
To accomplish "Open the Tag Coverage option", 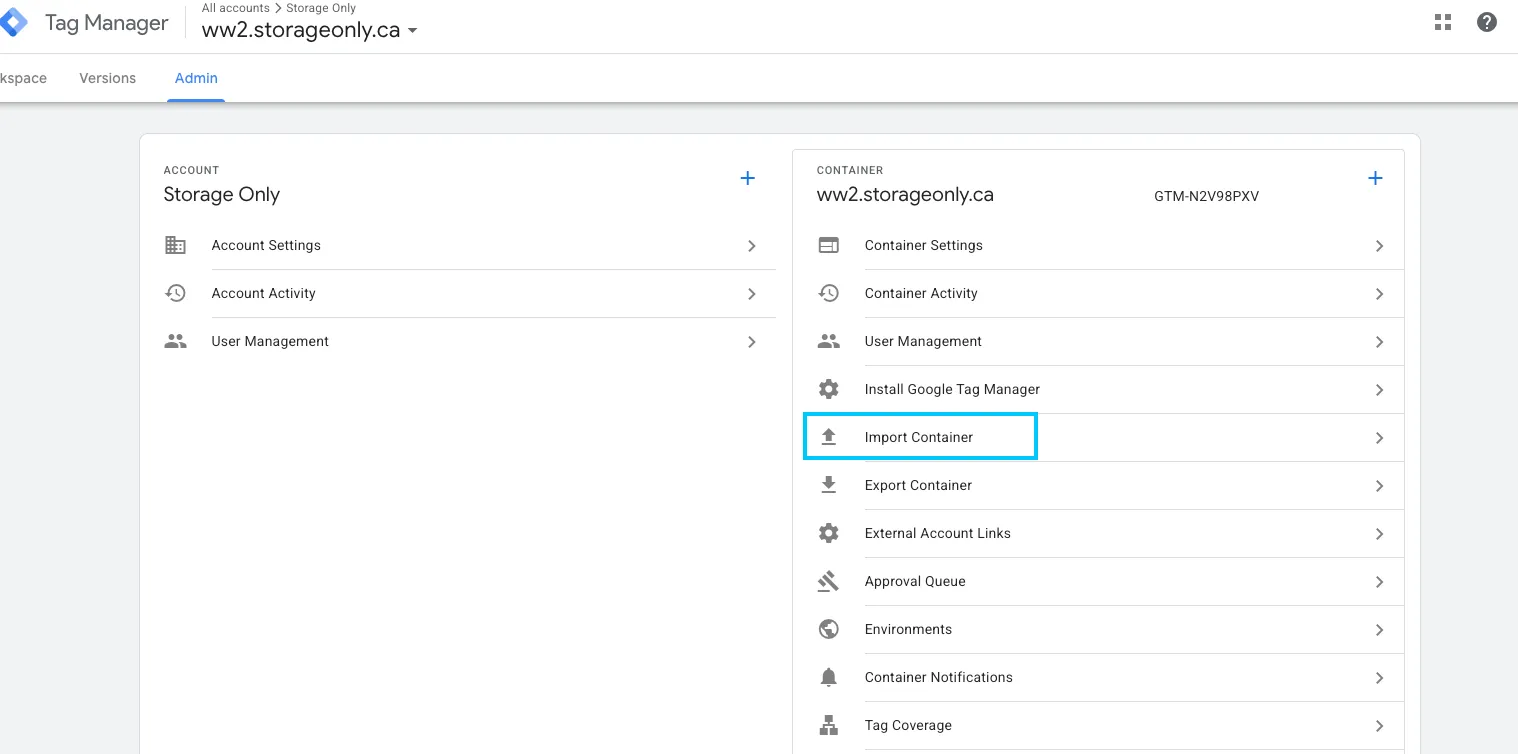I will (908, 725).
